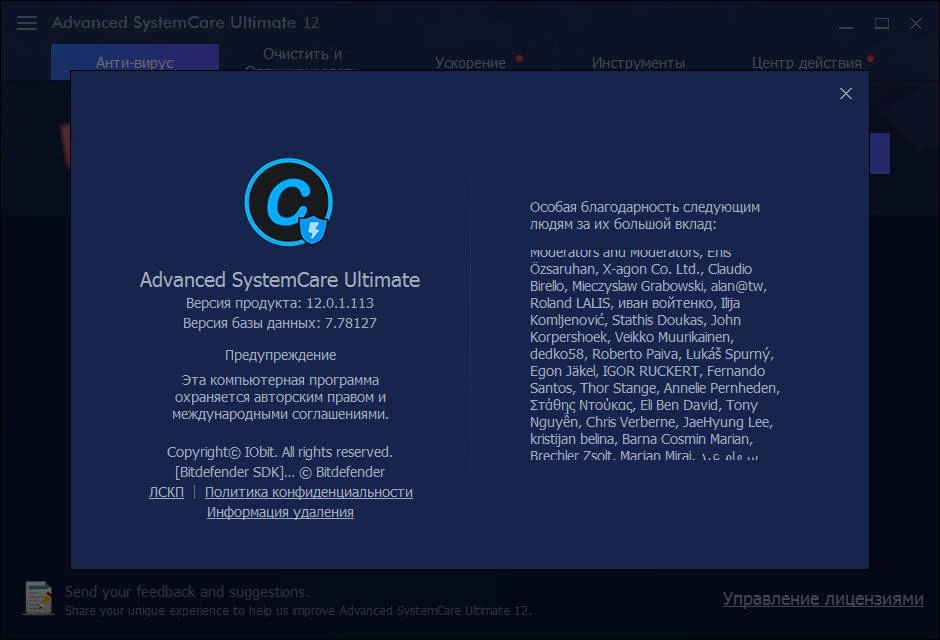Open the Инструменты tab
Image resolution: width=940 pixels, height=640 pixels.
click(x=638, y=63)
